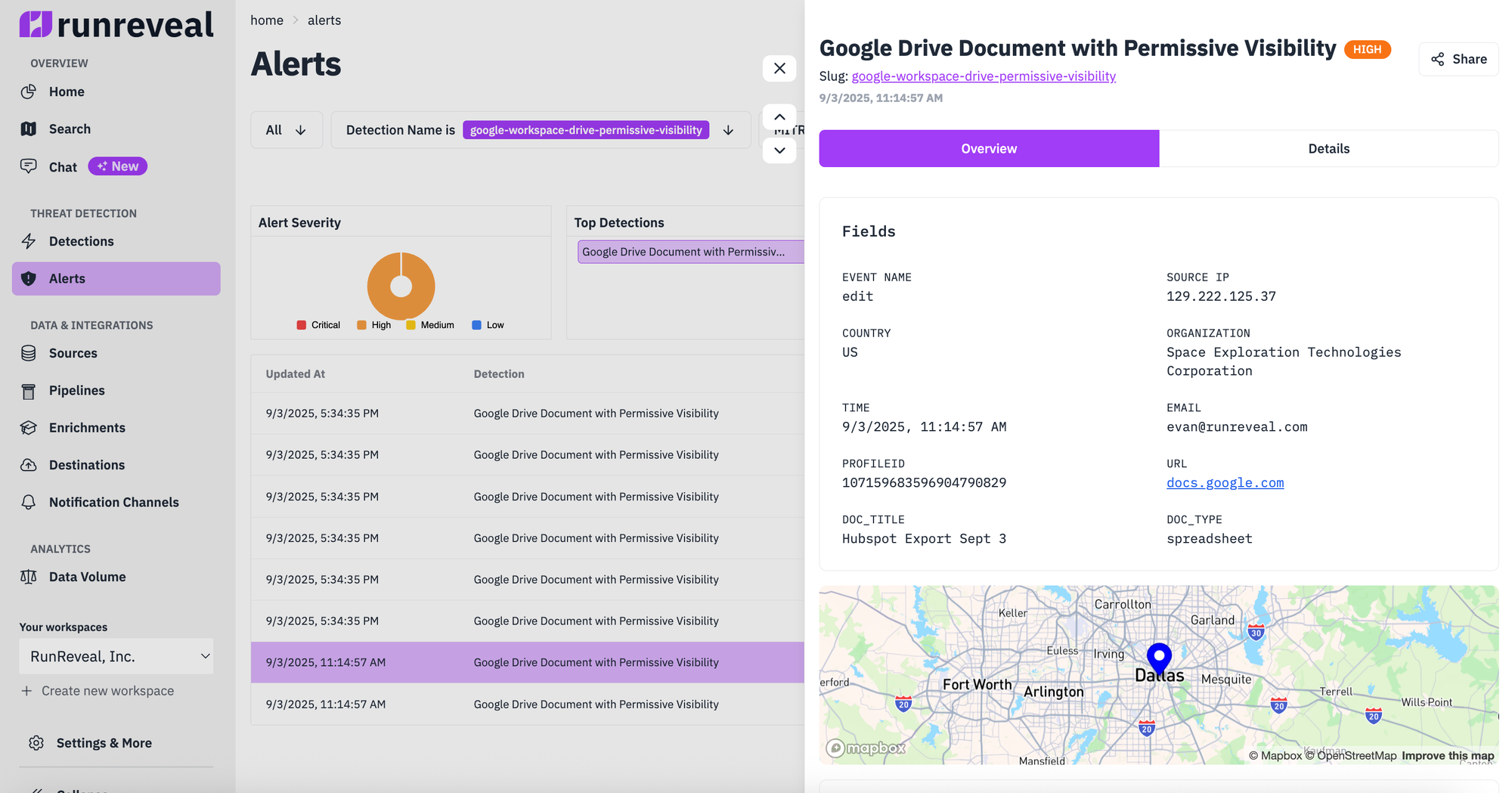Open Enrichments in the sidebar
This screenshot has height=793, width=1512.
116,428
